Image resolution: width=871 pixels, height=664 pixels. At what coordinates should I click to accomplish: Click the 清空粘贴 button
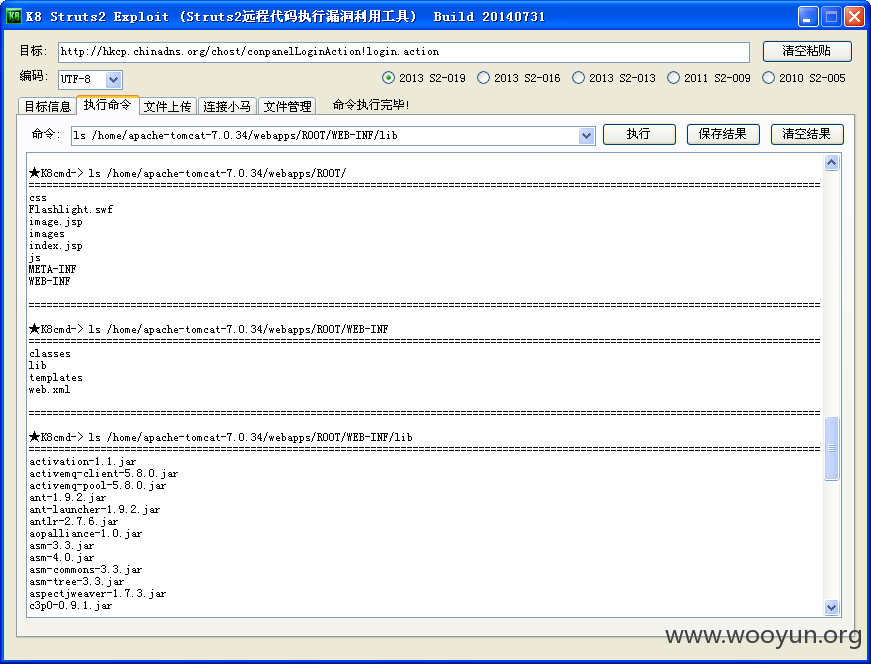(x=807, y=51)
